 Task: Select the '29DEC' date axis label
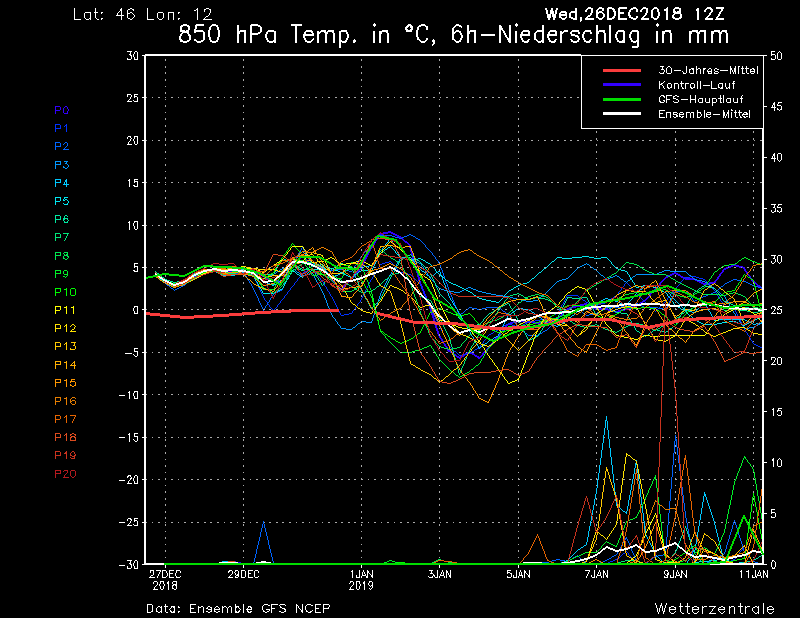click(x=243, y=574)
